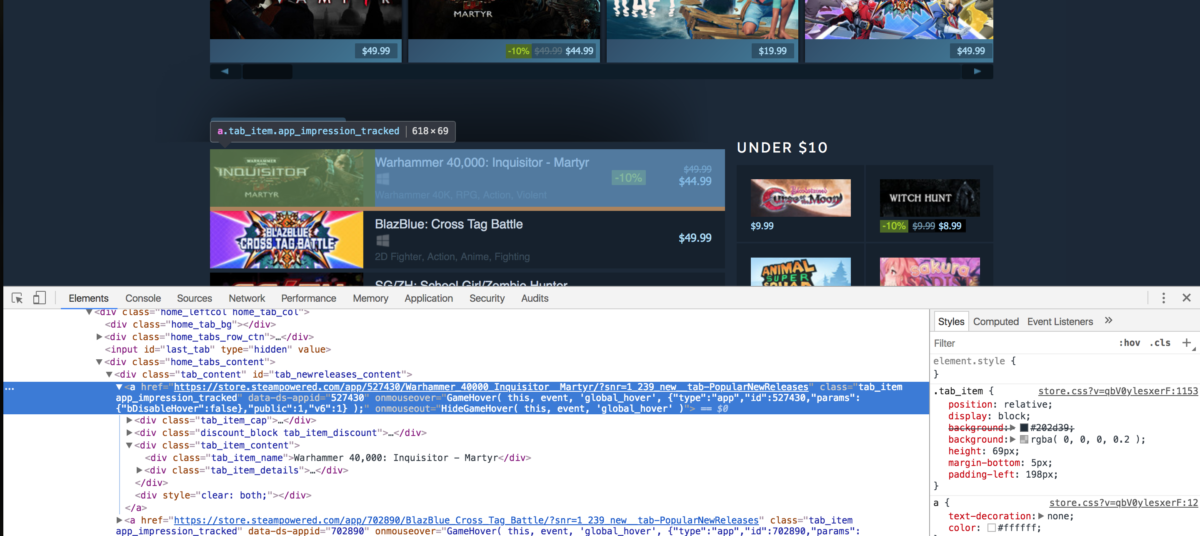Switch to the Computed pane tab
This screenshot has width=1200, height=536.
coord(996,321)
